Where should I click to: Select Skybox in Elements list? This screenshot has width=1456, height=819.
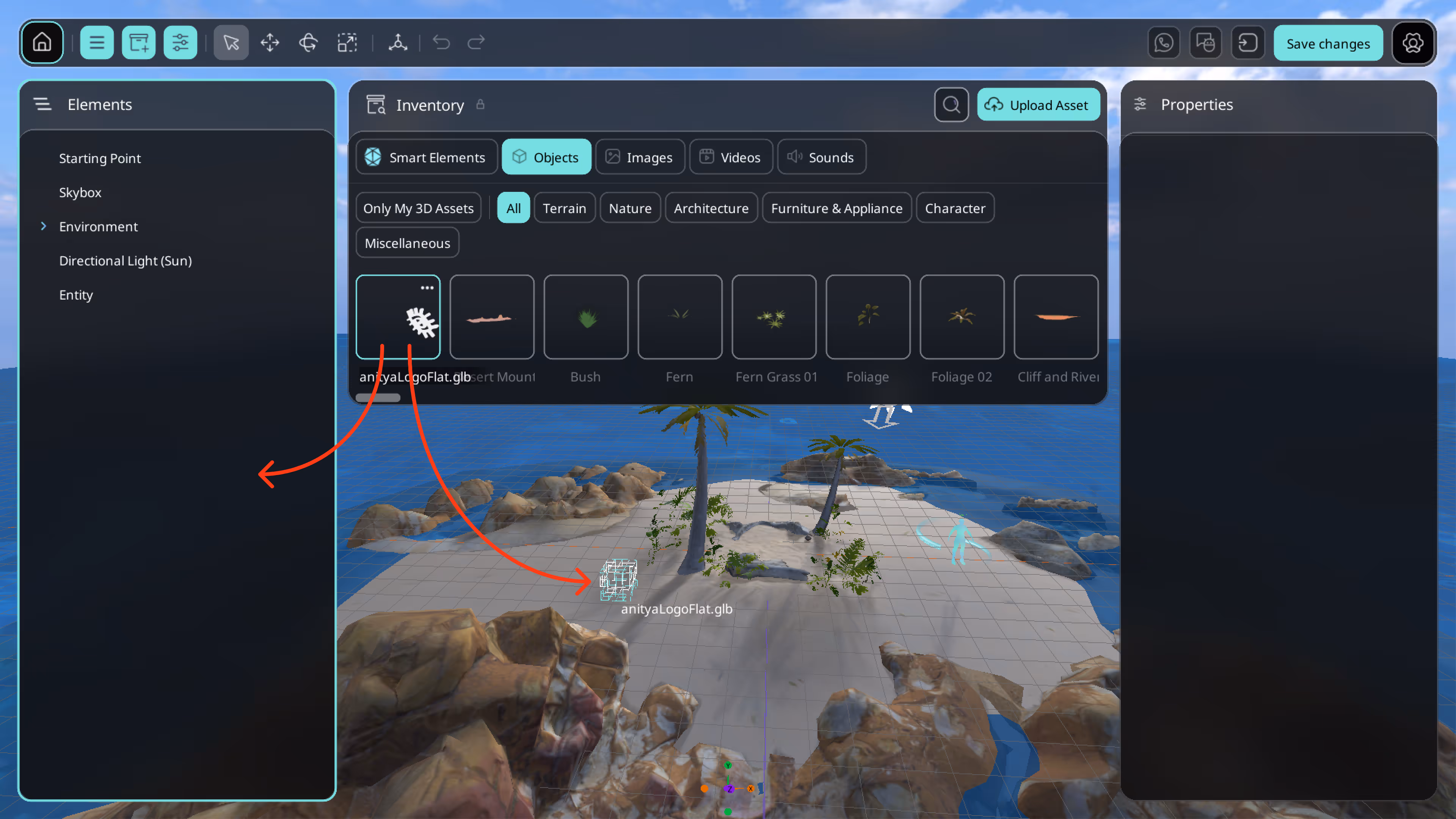80,192
